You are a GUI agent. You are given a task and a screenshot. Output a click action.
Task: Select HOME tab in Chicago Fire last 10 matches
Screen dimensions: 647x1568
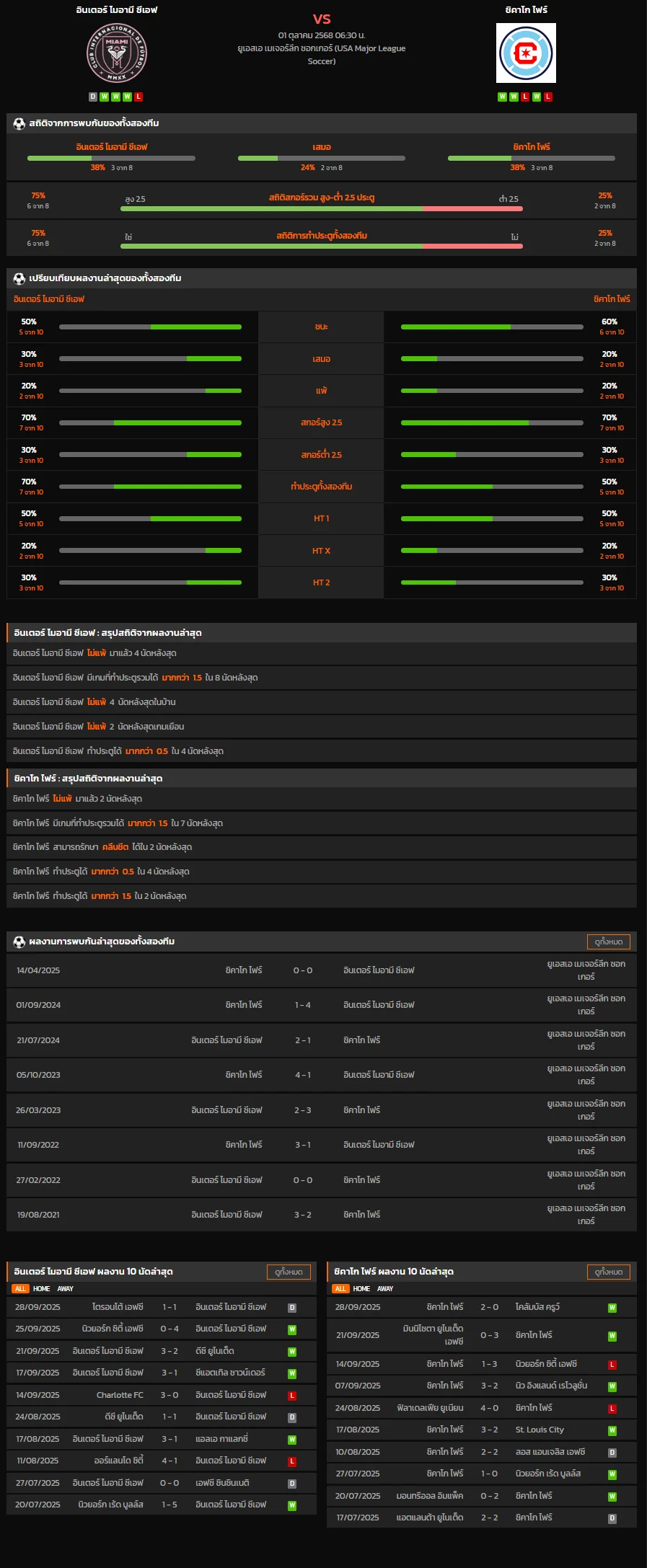361,1289
